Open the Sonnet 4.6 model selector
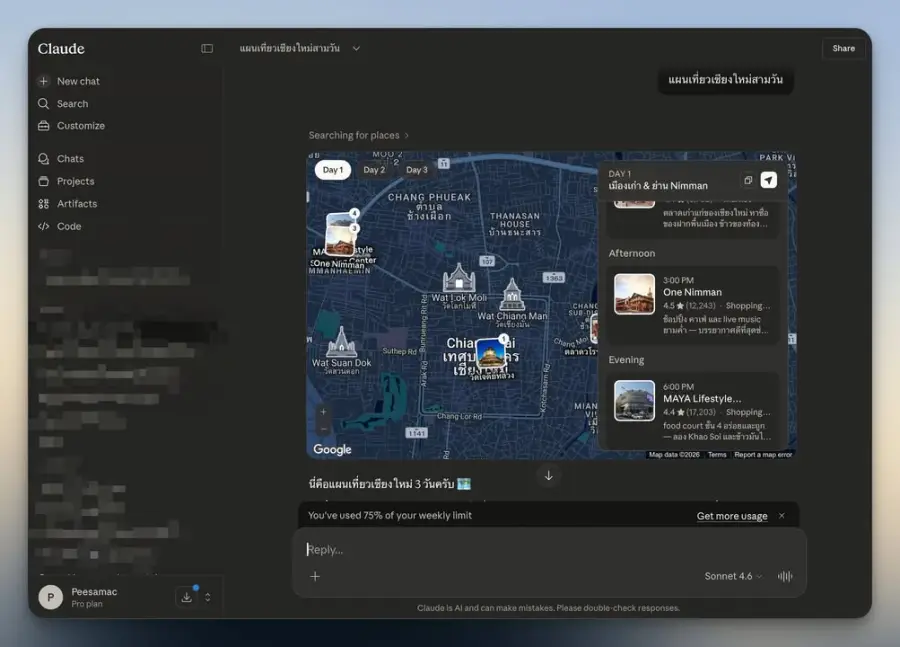The height and width of the screenshot is (647, 900). click(733, 576)
